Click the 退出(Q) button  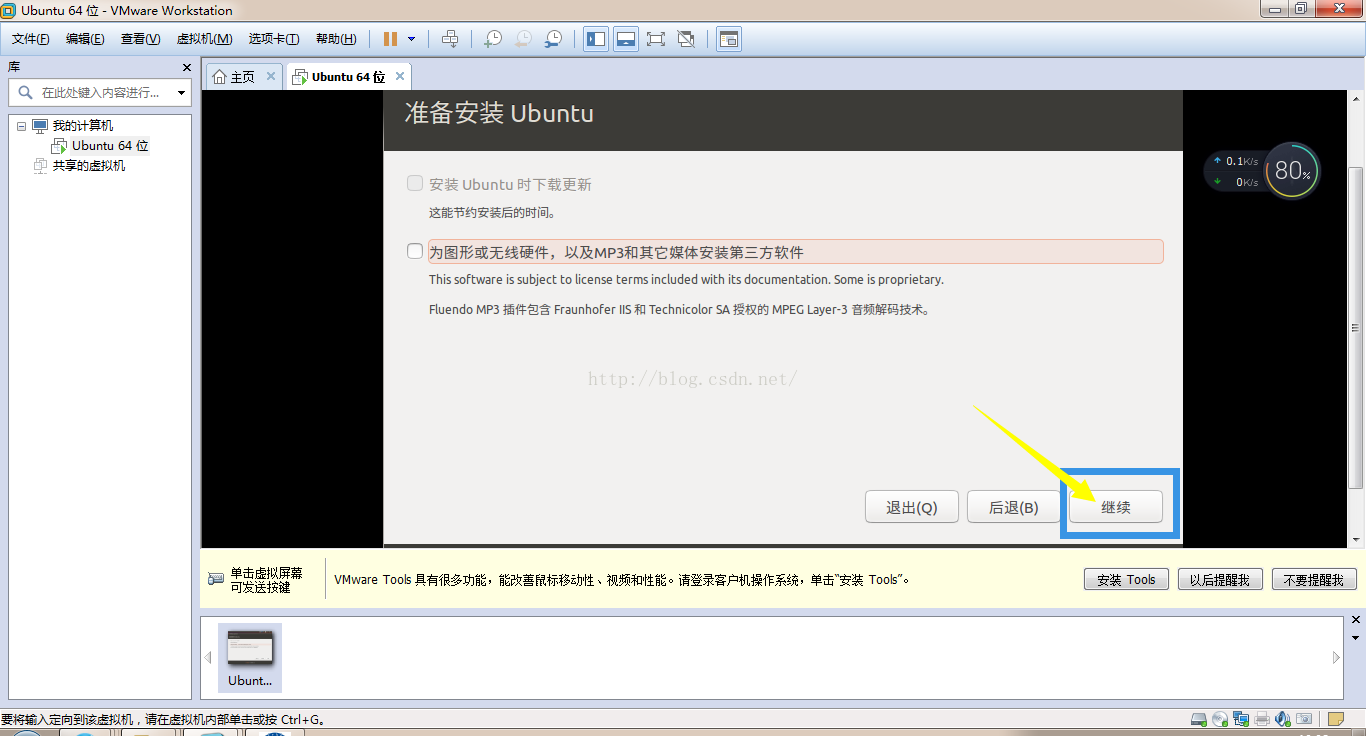(x=912, y=507)
